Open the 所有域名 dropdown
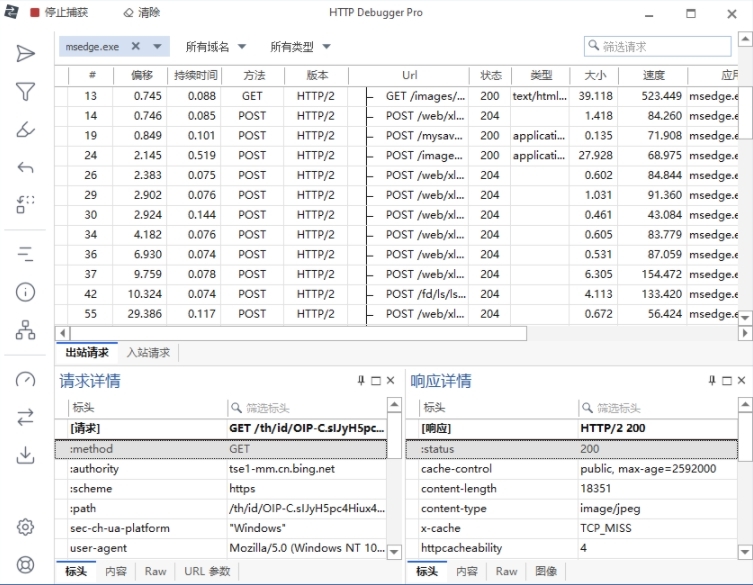Screen dimensions: 753x585 216,47
